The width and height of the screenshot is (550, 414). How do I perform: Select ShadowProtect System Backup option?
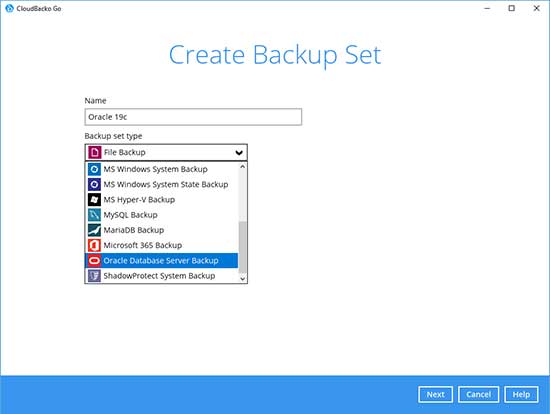(162, 276)
